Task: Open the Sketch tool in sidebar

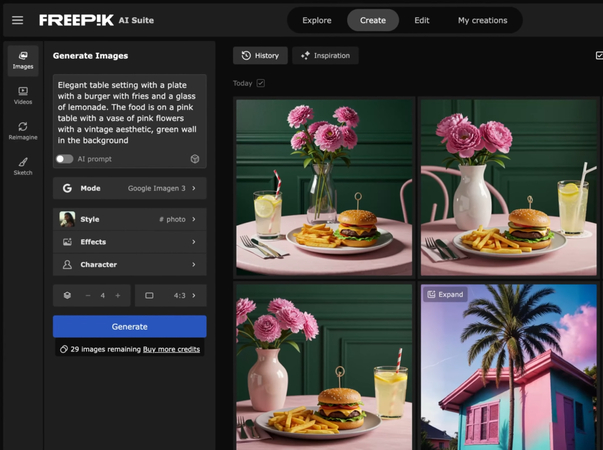Action: tap(23, 166)
